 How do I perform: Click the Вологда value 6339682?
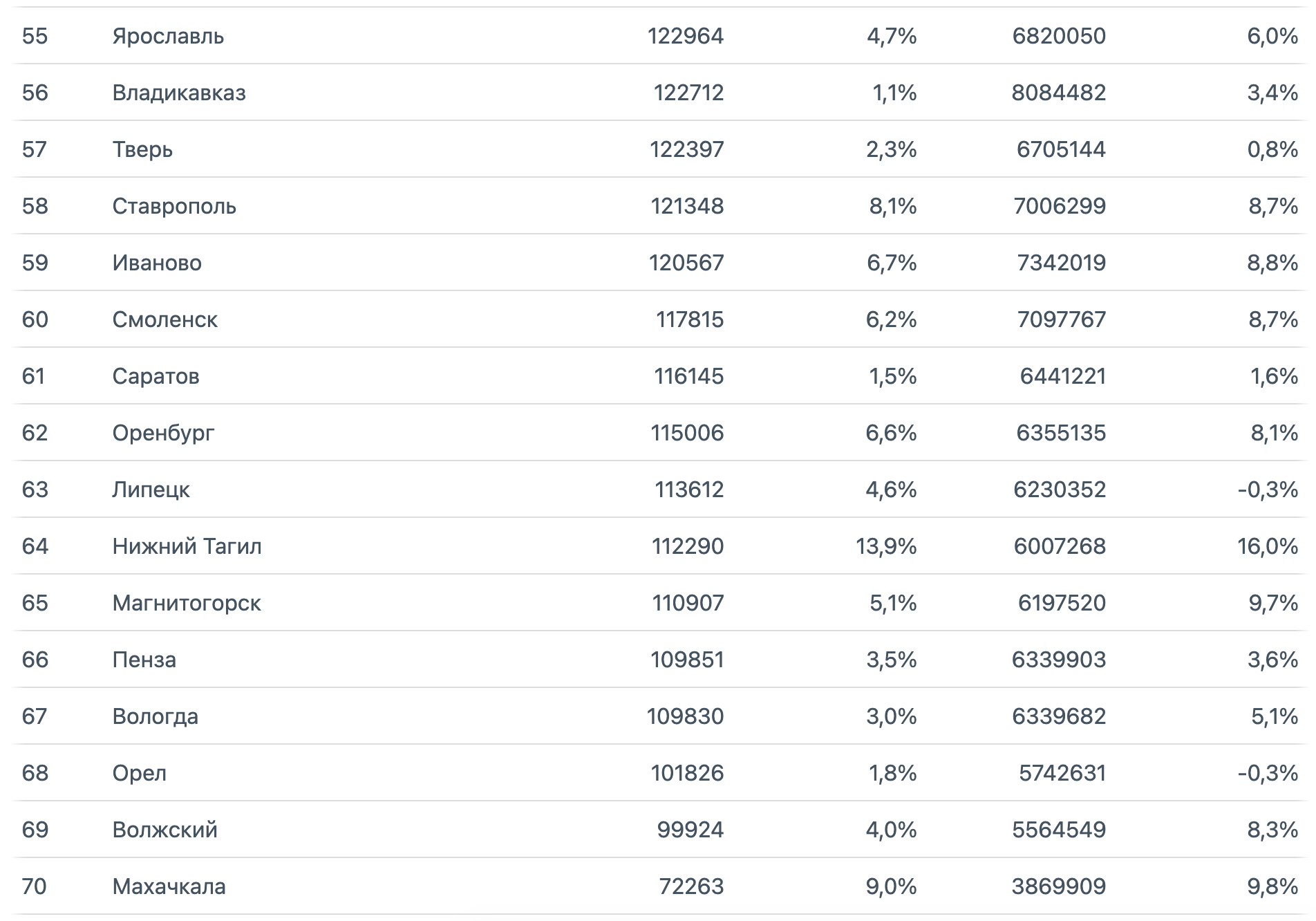click(1059, 716)
